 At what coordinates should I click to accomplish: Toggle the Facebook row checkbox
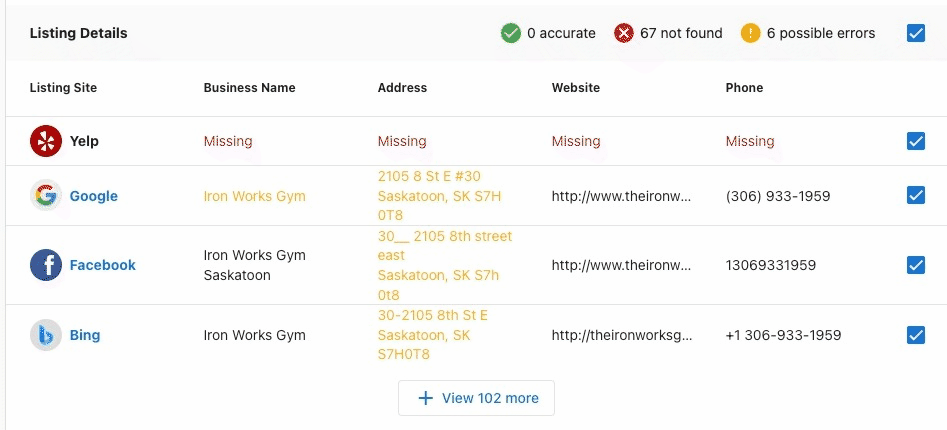click(916, 265)
